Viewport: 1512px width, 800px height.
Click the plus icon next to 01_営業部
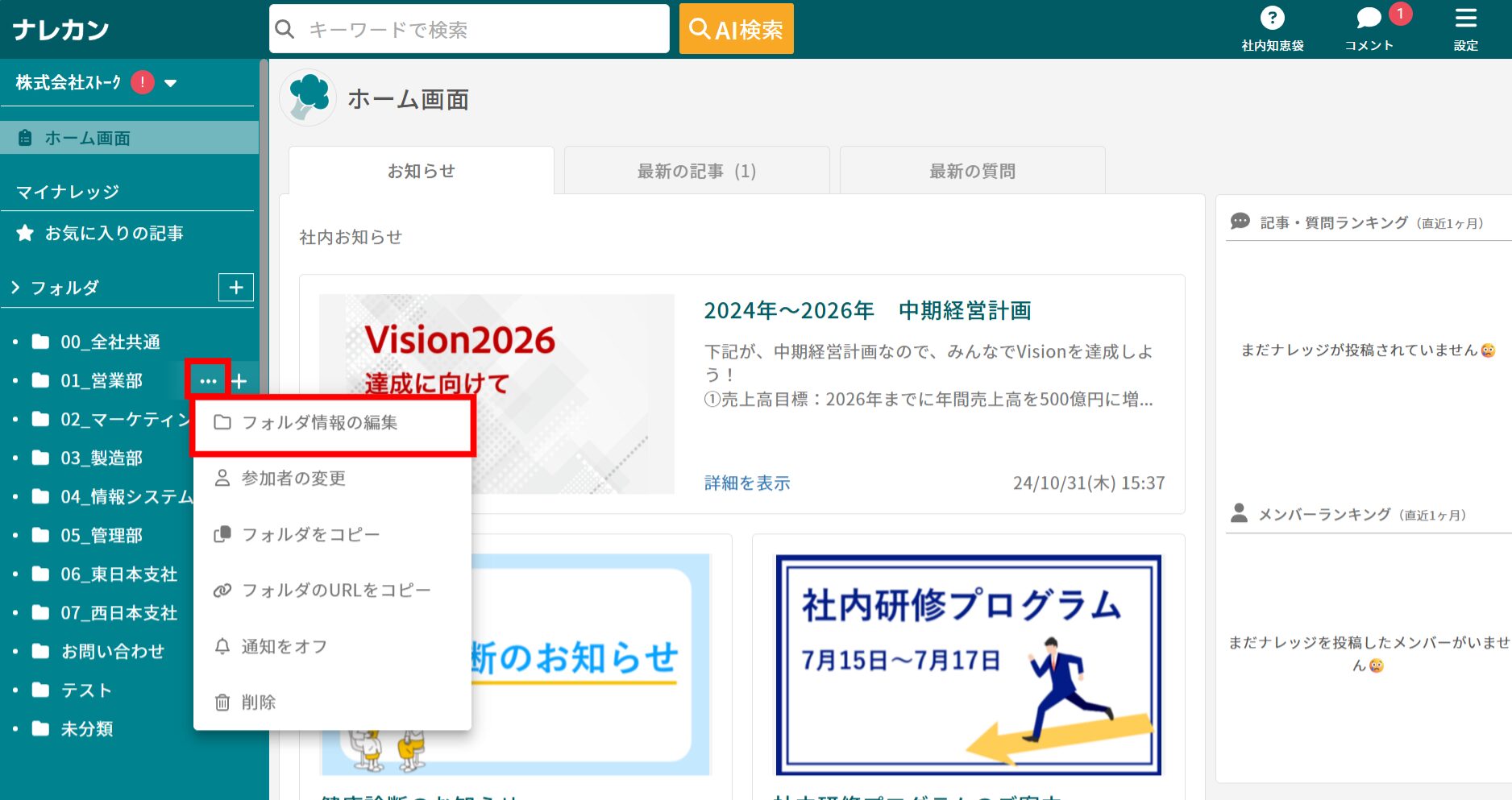[239, 381]
